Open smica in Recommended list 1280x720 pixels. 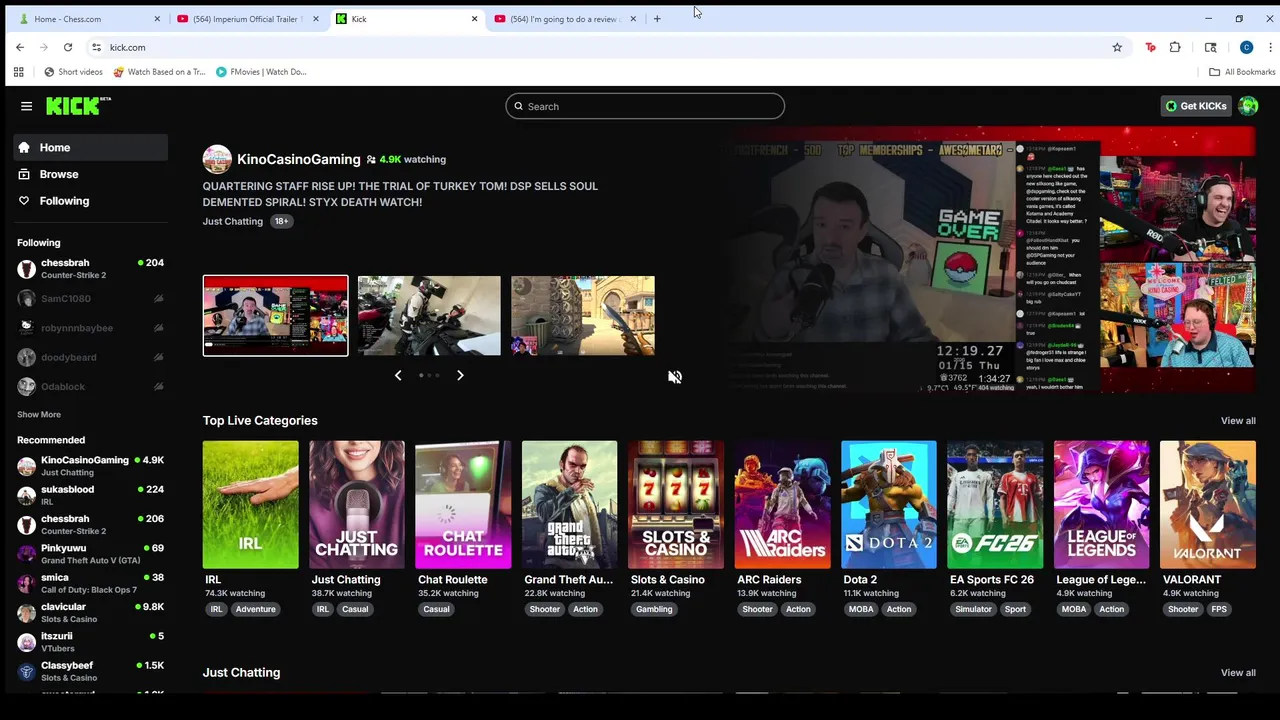pos(91,583)
